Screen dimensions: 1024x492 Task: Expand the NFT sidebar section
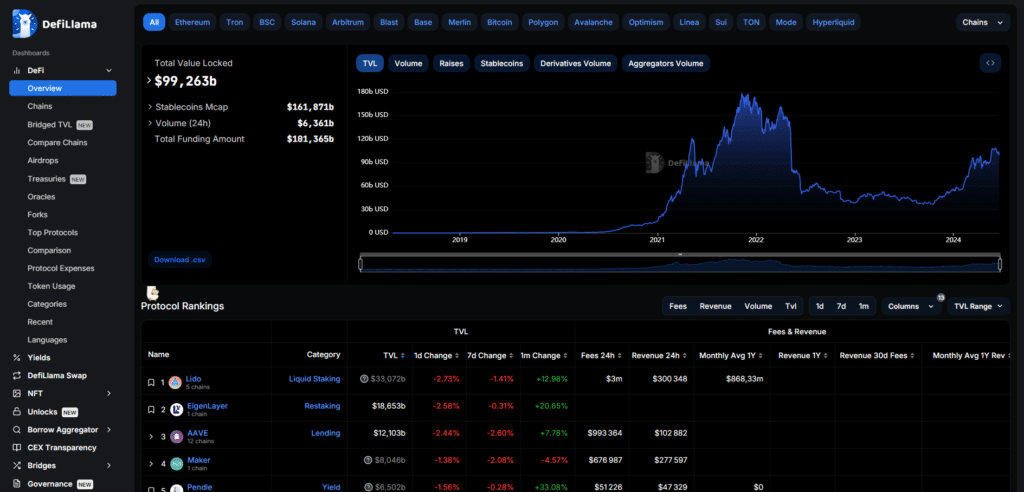coord(109,393)
